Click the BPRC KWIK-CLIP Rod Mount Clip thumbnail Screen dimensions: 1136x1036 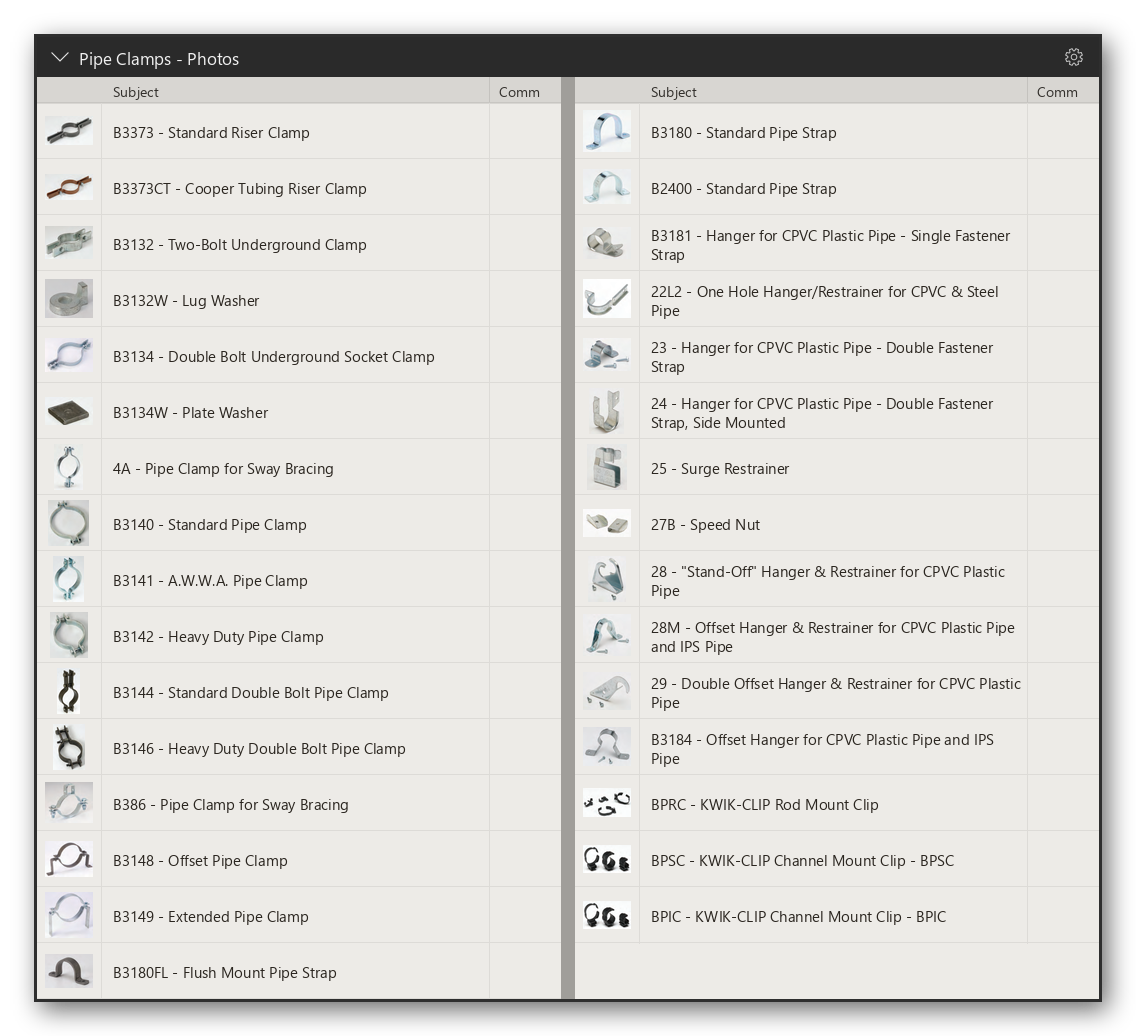(x=606, y=803)
